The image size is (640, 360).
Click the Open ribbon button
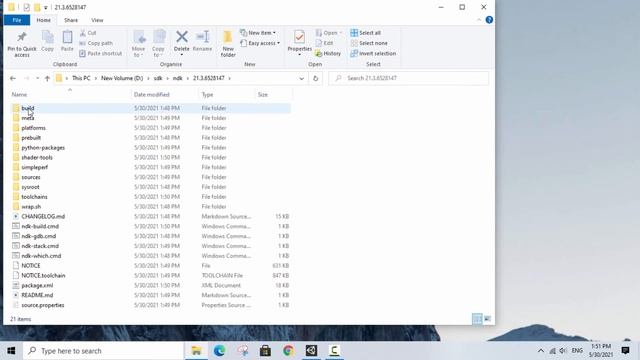coord(329,33)
